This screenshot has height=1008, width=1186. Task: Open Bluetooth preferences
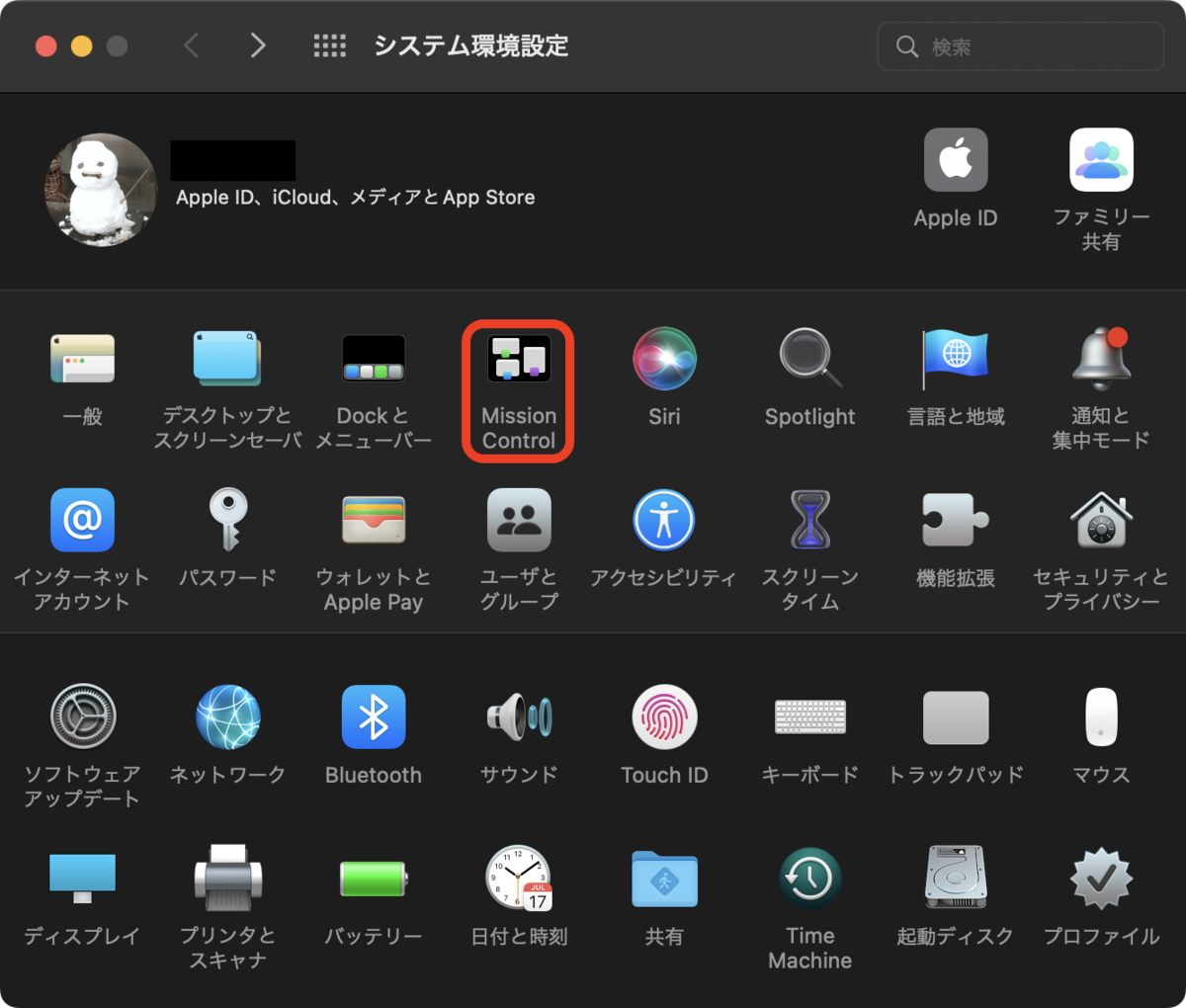[x=374, y=716]
